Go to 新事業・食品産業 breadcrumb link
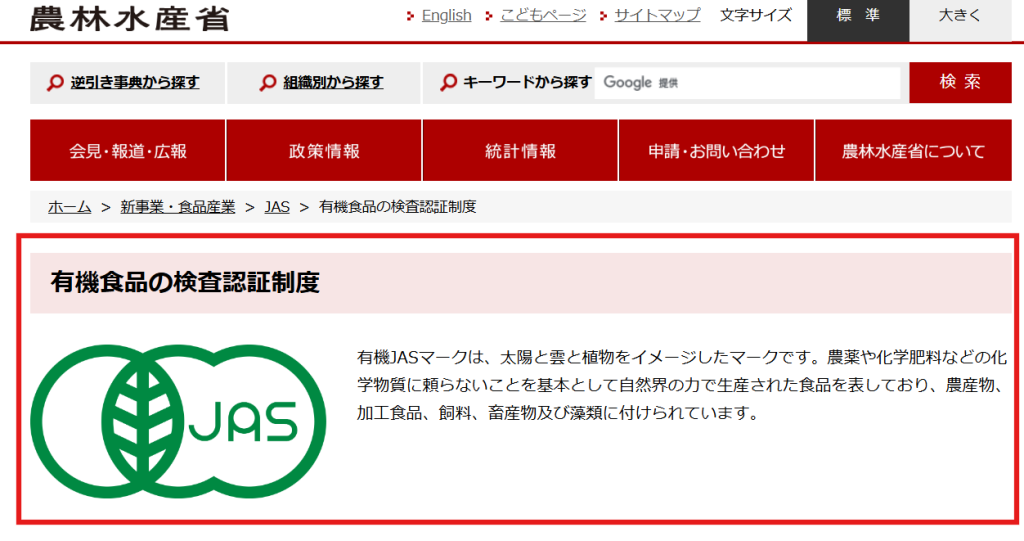The width and height of the screenshot is (1024, 541). pyautogui.click(x=178, y=207)
